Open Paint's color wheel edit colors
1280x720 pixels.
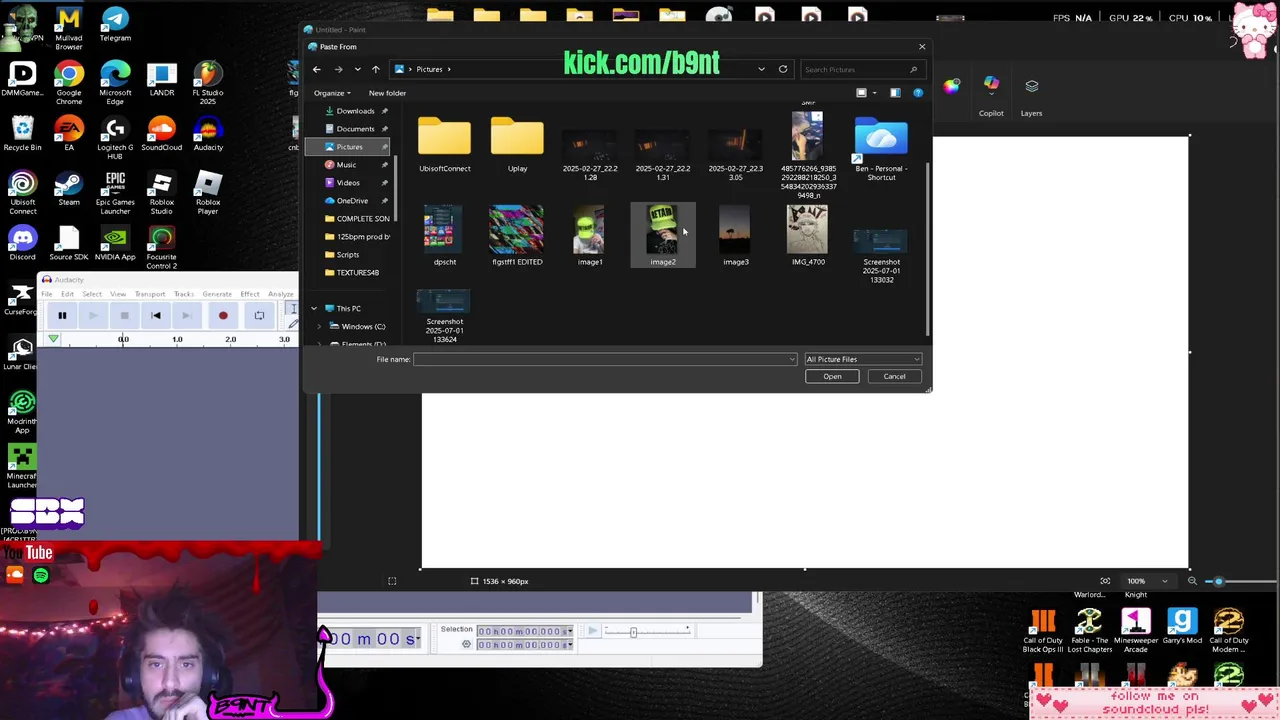pos(951,86)
